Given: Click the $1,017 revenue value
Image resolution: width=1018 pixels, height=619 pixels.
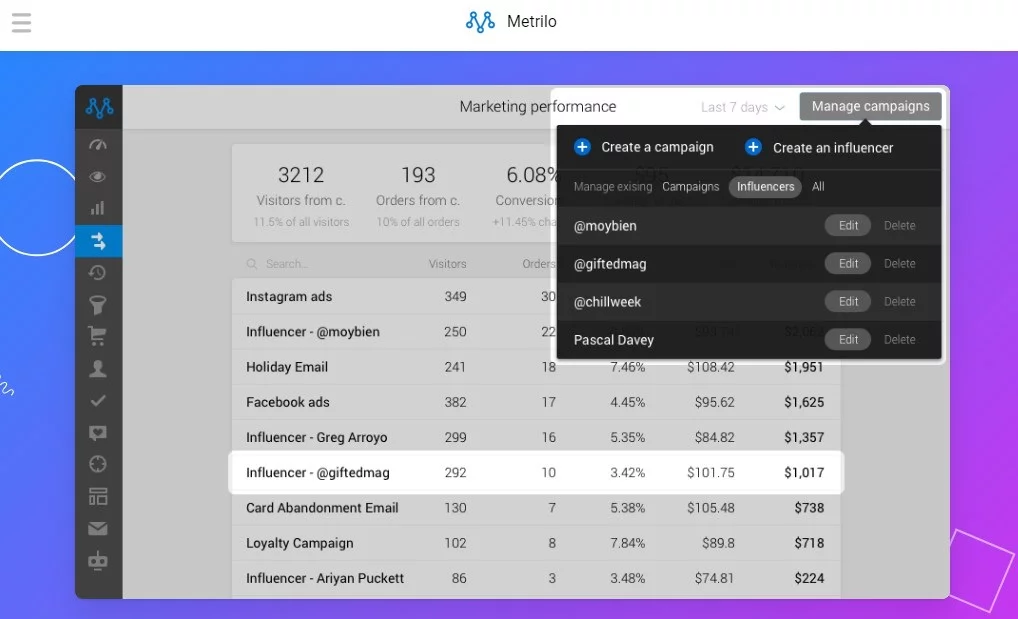Looking at the screenshot, I should click(804, 472).
